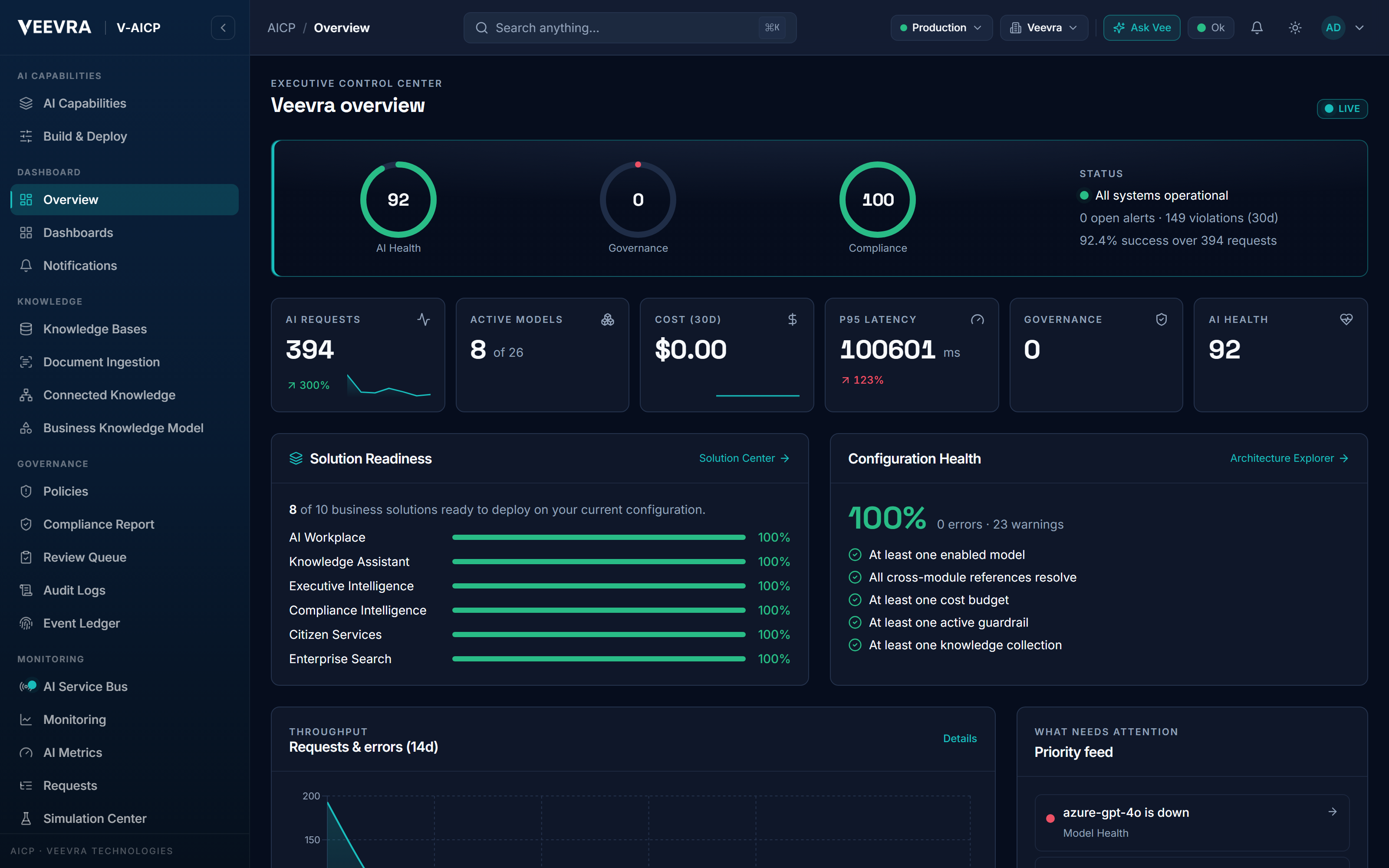Toggle light theme with the sun icon
This screenshot has width=1389, height=868.
1295,27
